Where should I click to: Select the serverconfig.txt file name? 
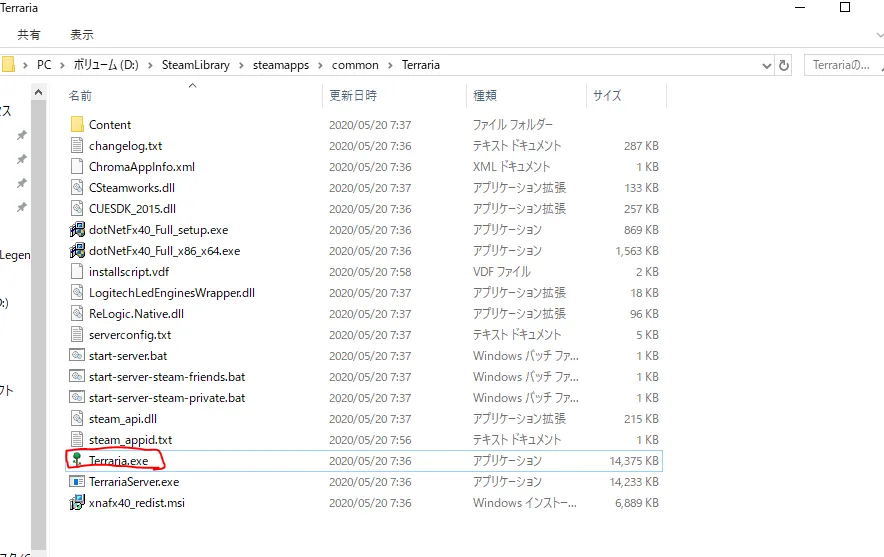pos(130,334)
